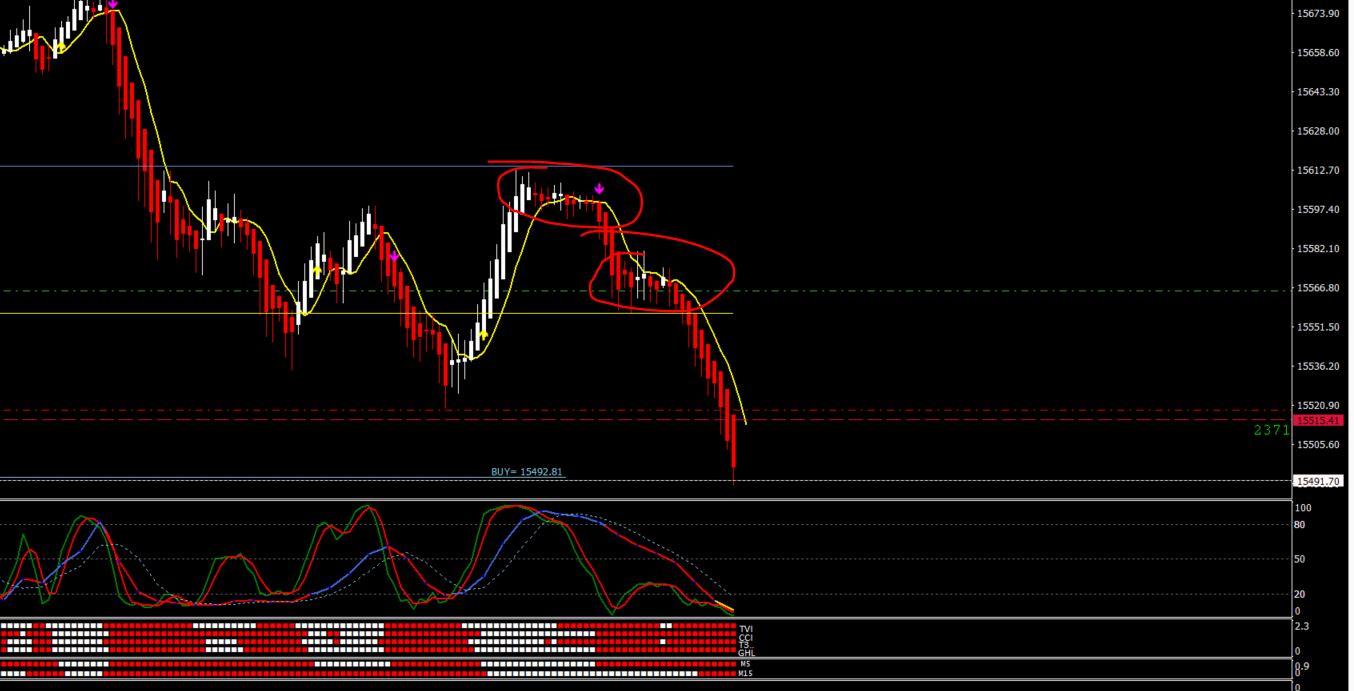
Task: Click the yellow buy arrow beside 15551 low
Action: coord(483,335)
